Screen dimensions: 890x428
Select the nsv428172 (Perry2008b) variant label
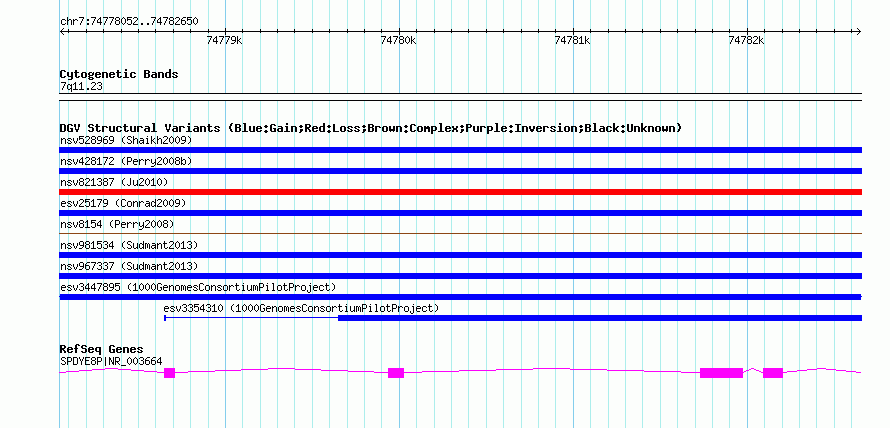click(x=126, y=161)
